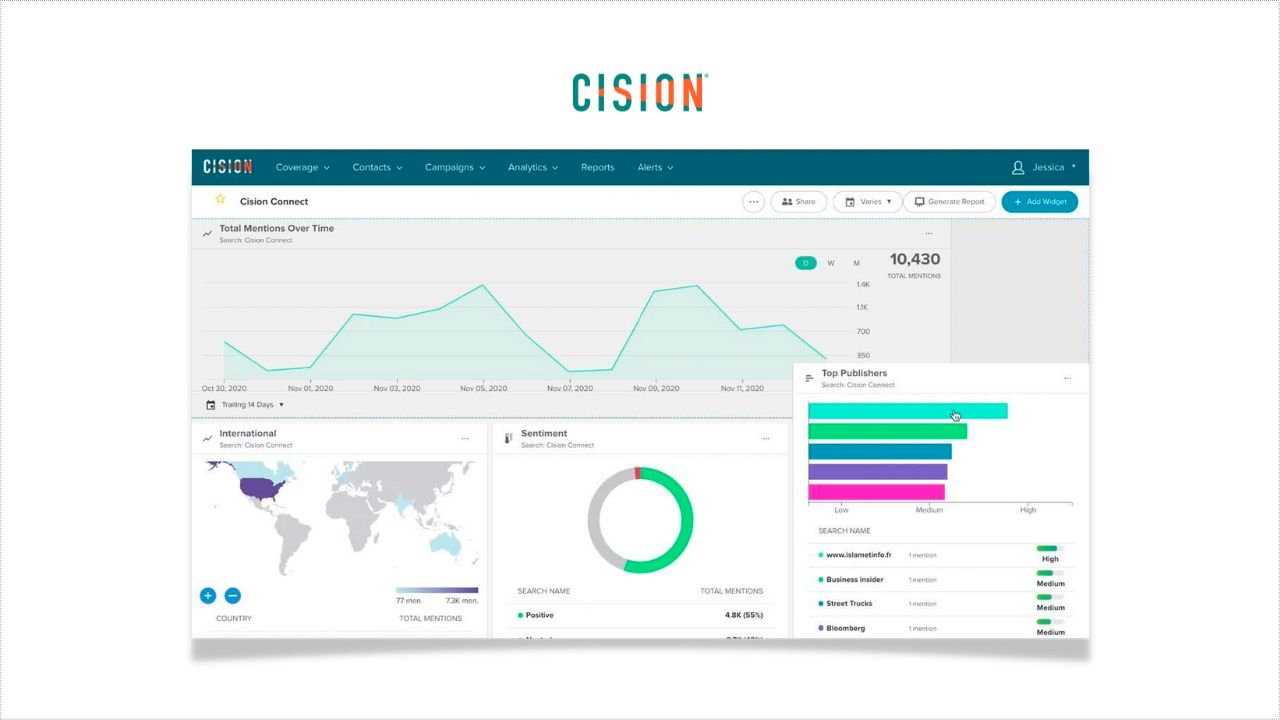Click the user profile icon beside Jessica
Image resolution: width=1280 pixels, height=720 pixels.
click(1018, 167)
